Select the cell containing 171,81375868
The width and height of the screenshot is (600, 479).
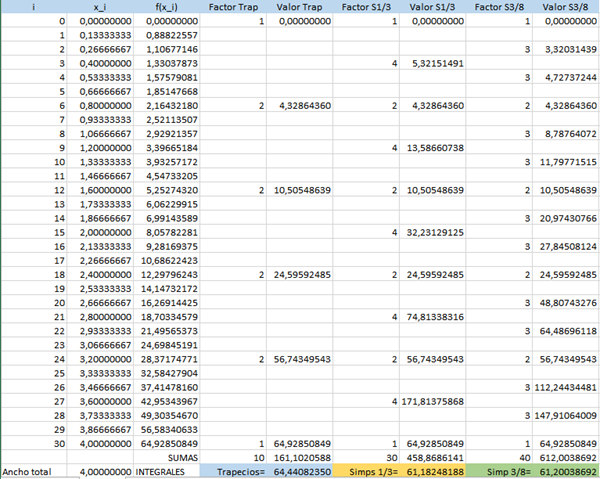pyautogui.click(x=434, y=400)
